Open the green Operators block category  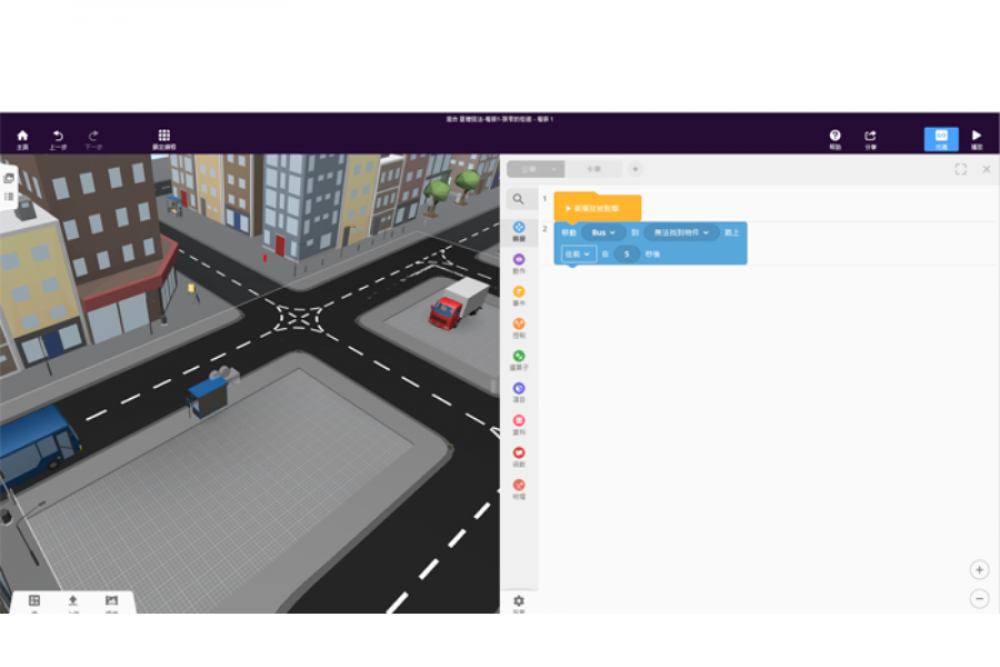coord(519,358)
